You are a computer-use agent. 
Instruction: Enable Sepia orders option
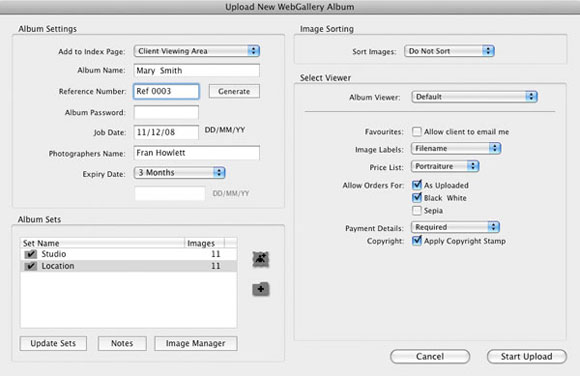(x=417, y=211)
